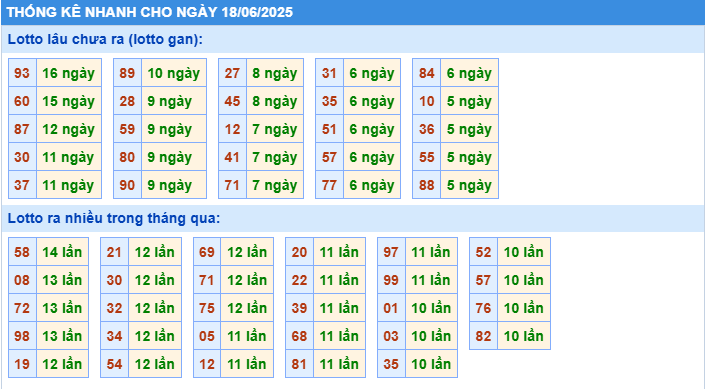Click the '9 ngày' cell beside number 80
Screen dimensions: 707x389
point(174,156)
